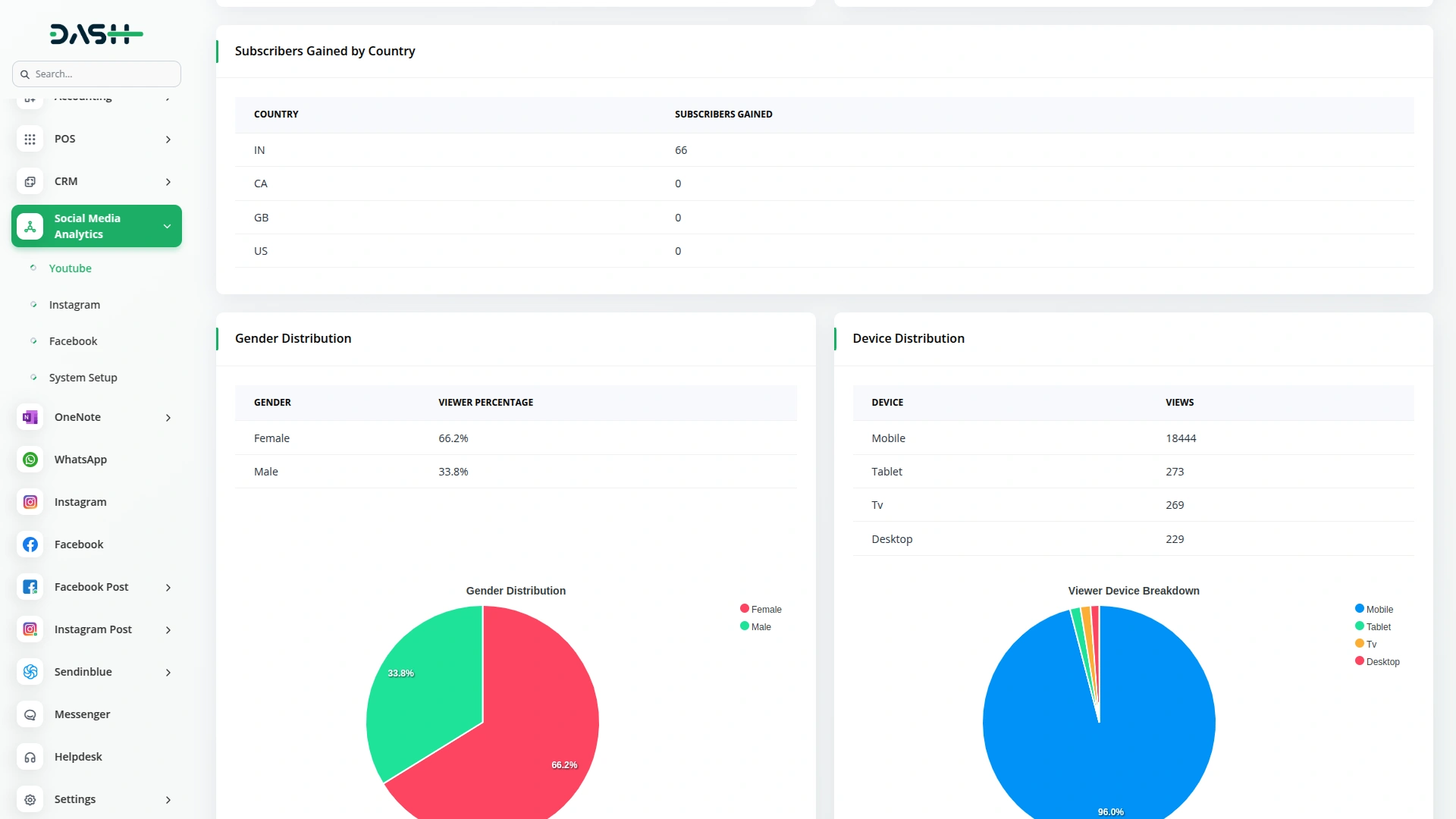Go to the Instagram analytics sub-link
The image size is (1456, 819).
click(x=74, y=305)
